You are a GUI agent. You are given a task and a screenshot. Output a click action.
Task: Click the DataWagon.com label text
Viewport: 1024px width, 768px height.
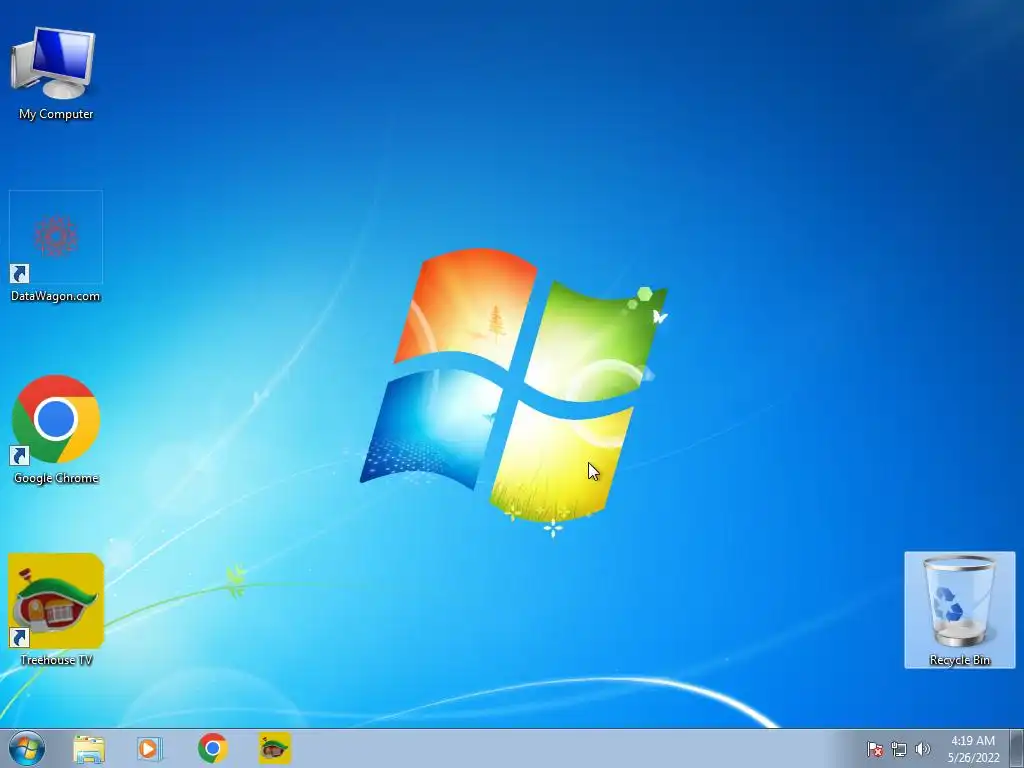point(56,296)
